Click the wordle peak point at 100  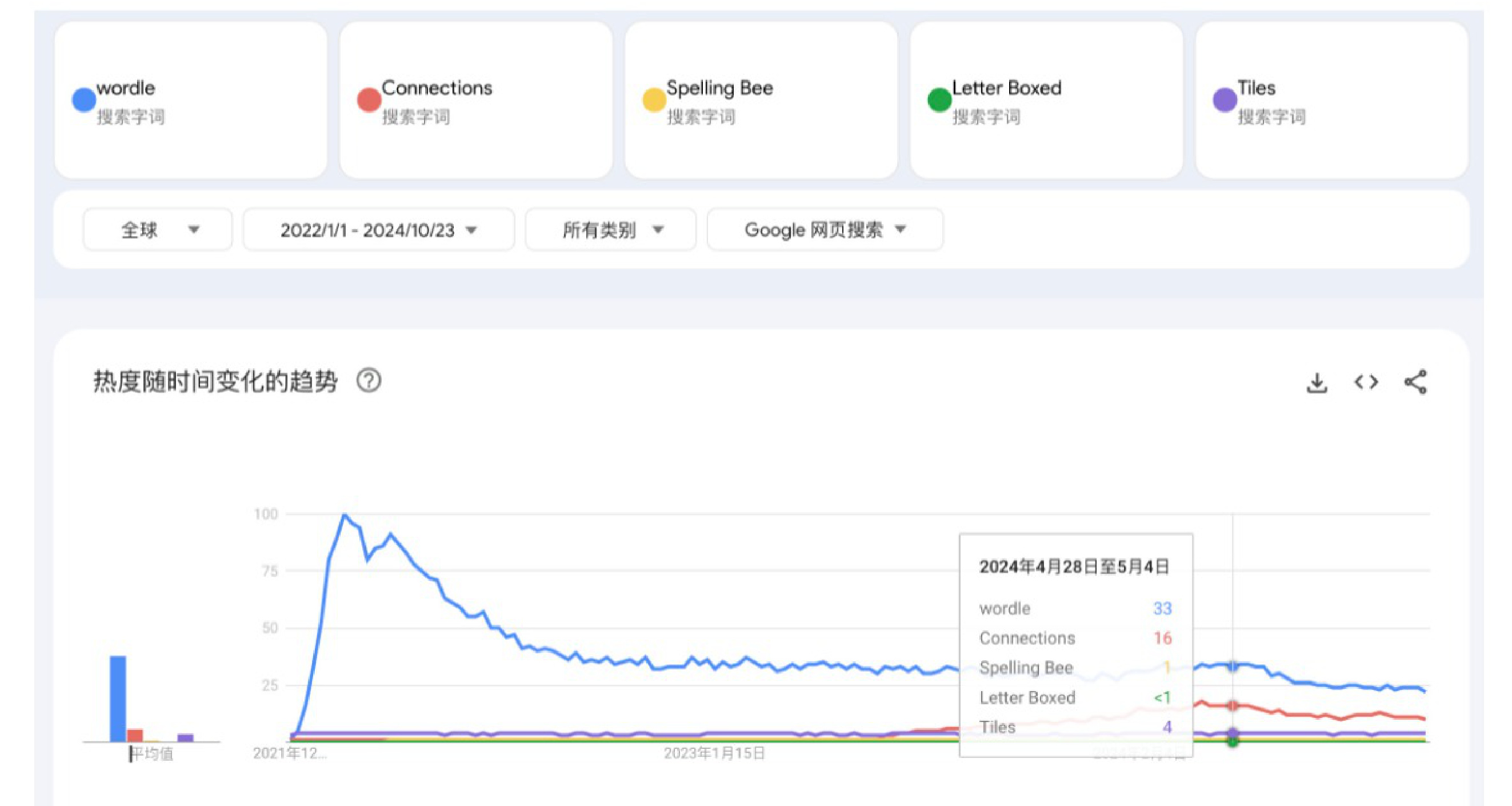click(345, 515)
